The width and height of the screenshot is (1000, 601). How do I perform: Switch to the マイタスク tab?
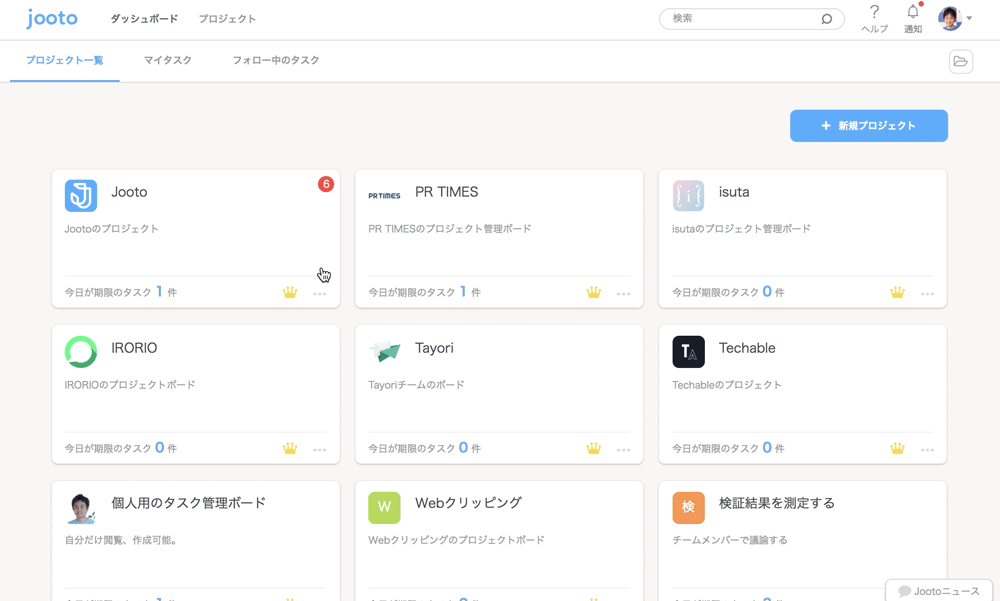[167, 61]
